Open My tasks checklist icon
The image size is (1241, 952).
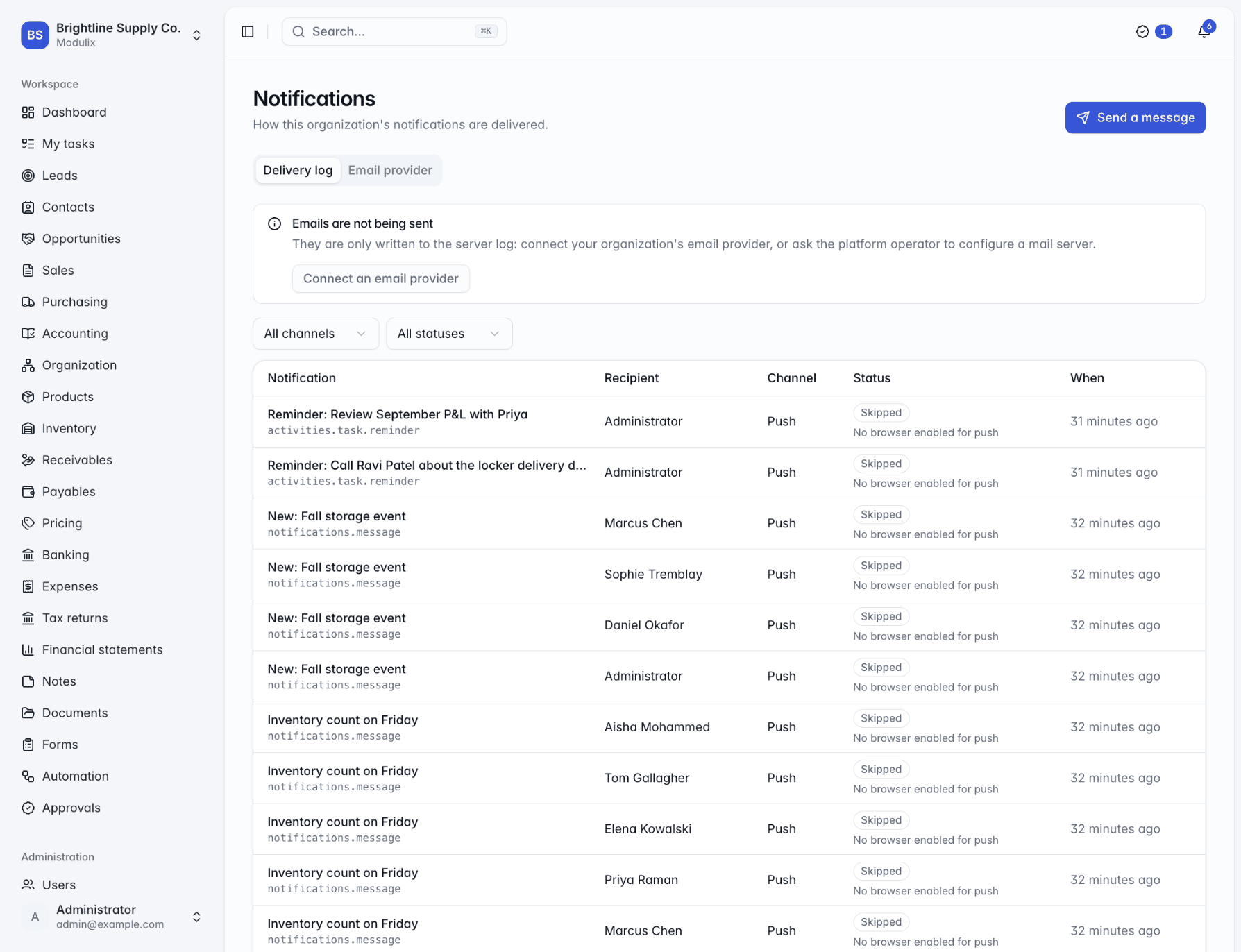tap(28, 144)
